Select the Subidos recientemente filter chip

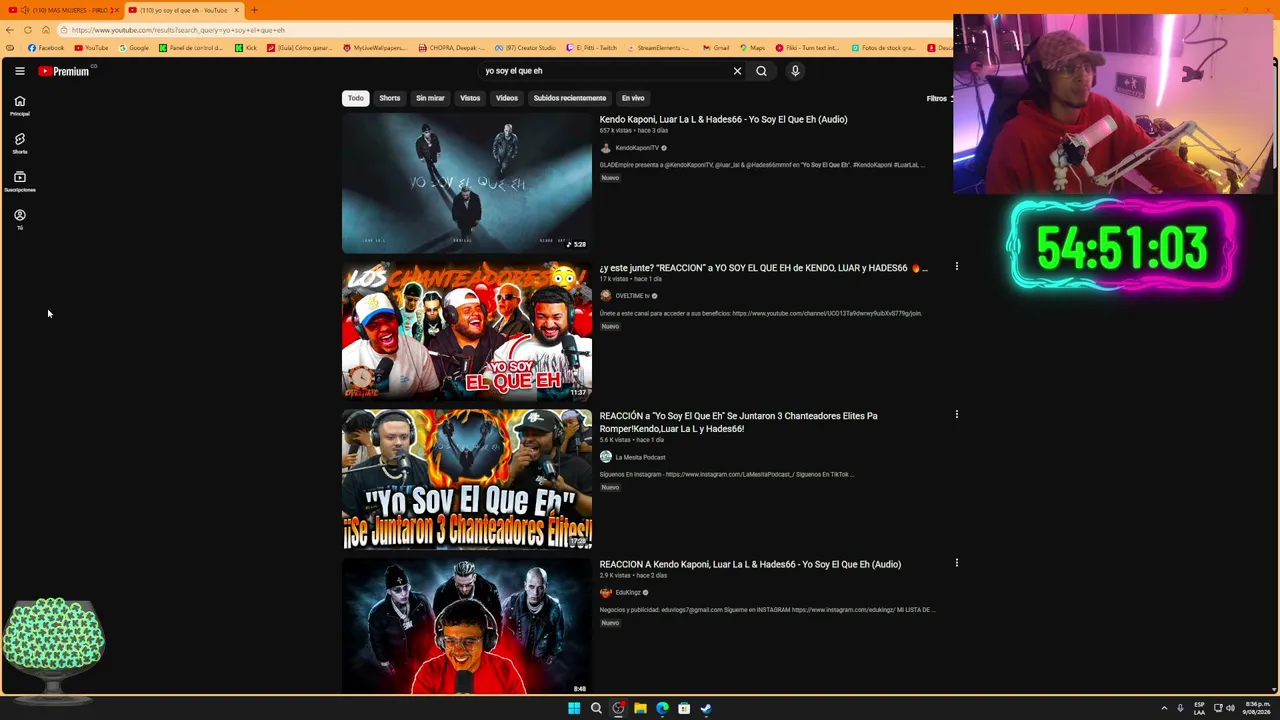point(570,98)
